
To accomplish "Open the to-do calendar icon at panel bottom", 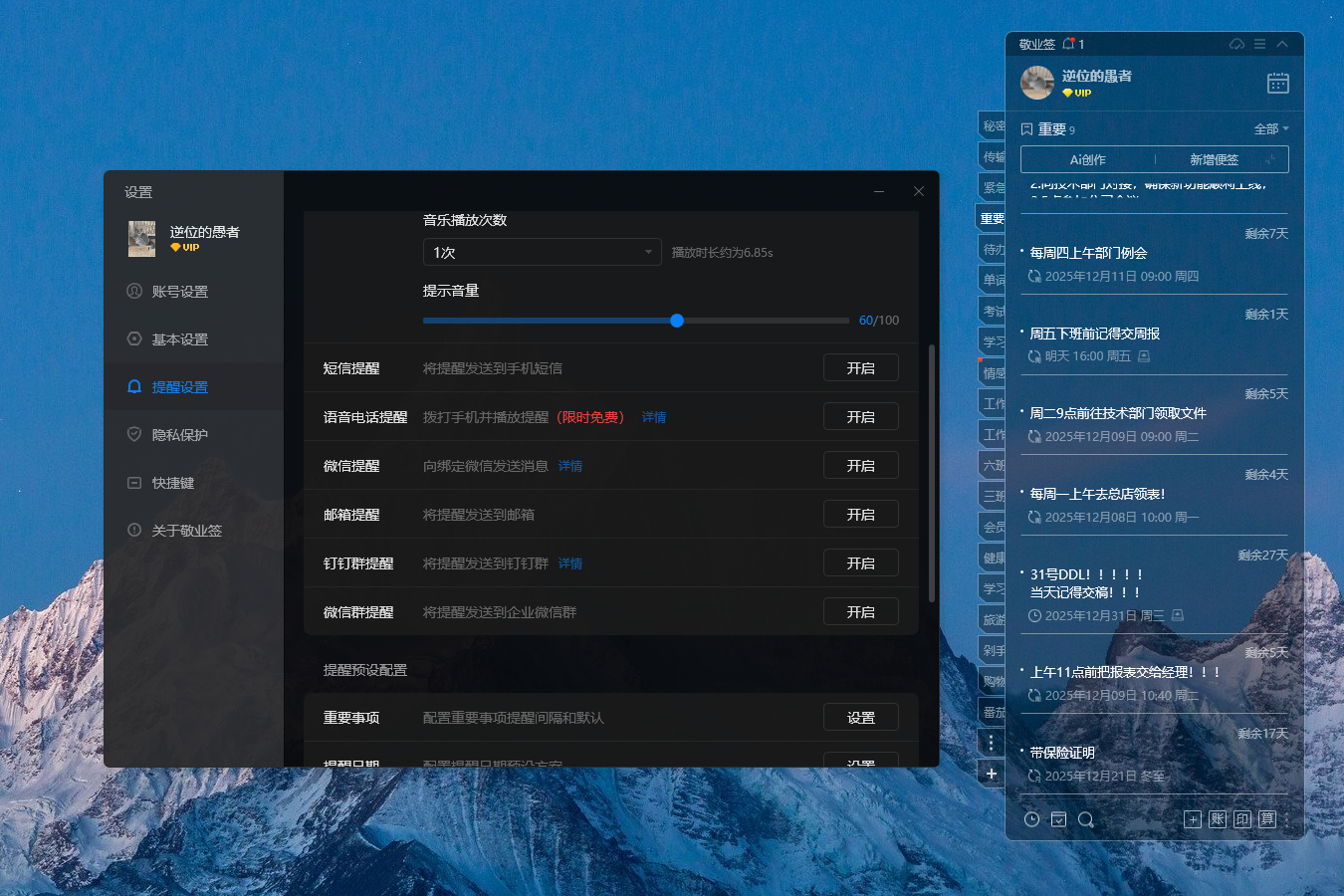I will coord(1058,818).
